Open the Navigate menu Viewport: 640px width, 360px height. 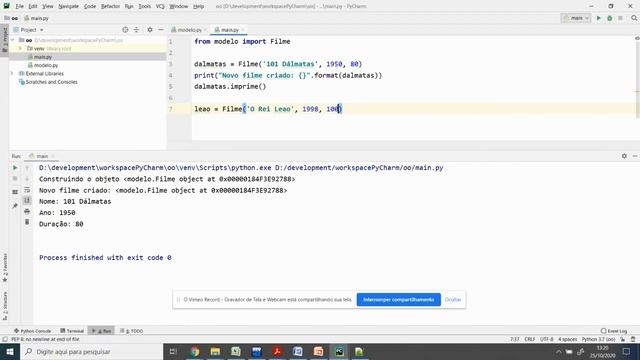[x=69, y=6]
